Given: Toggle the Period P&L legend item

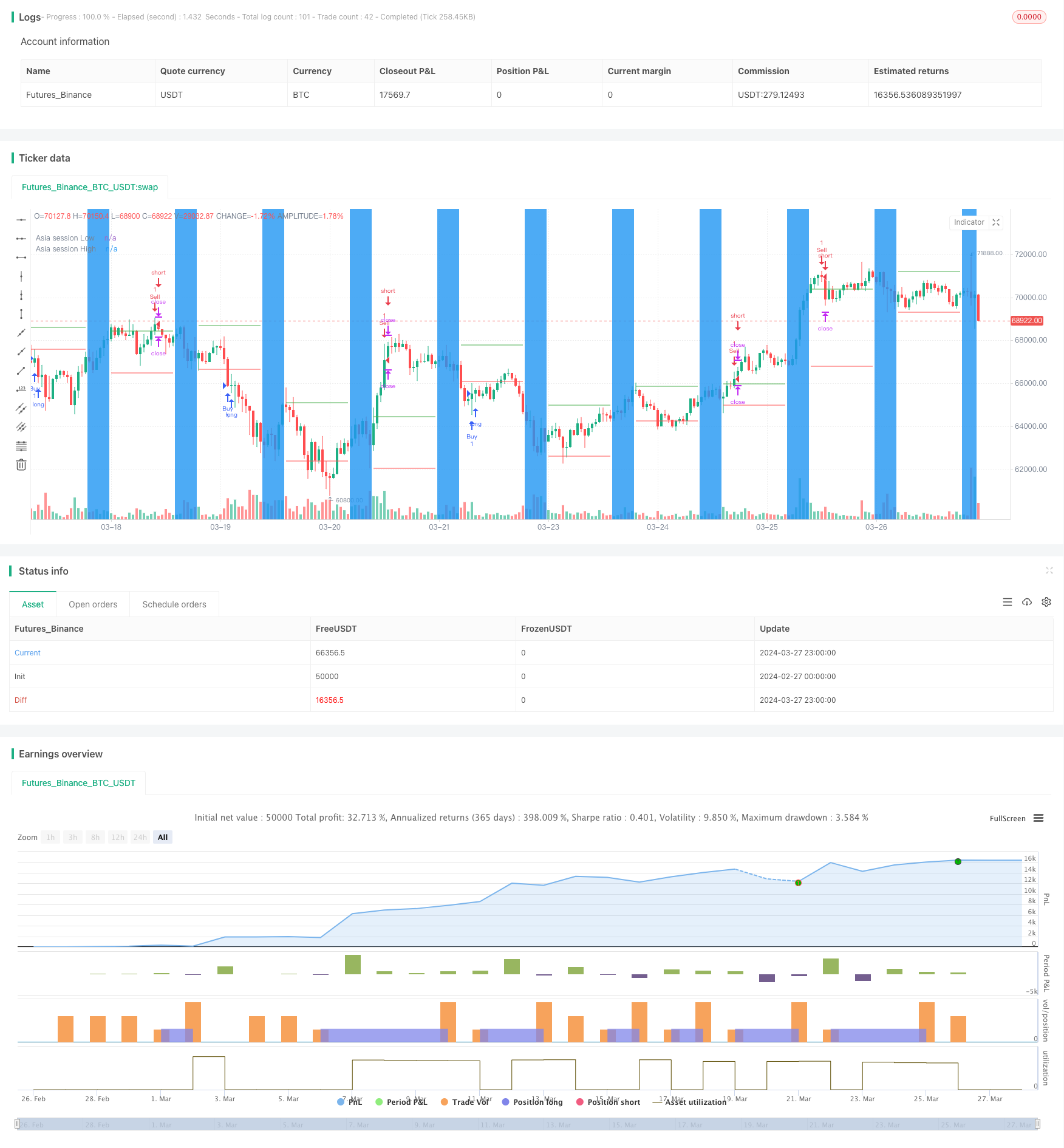Looking at the screenshot, I should (401, 1102).
